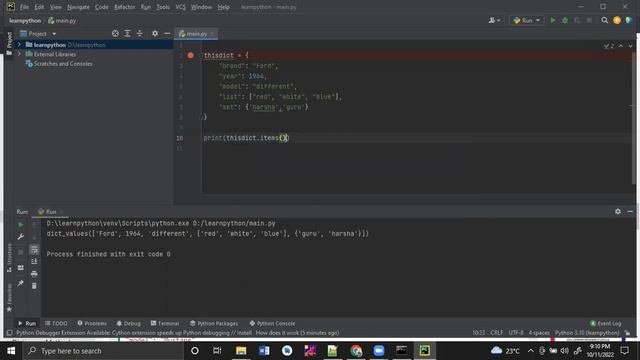Open the Tools menu
The width and height of the screenshot is (640, 360).
pos(163,7)
